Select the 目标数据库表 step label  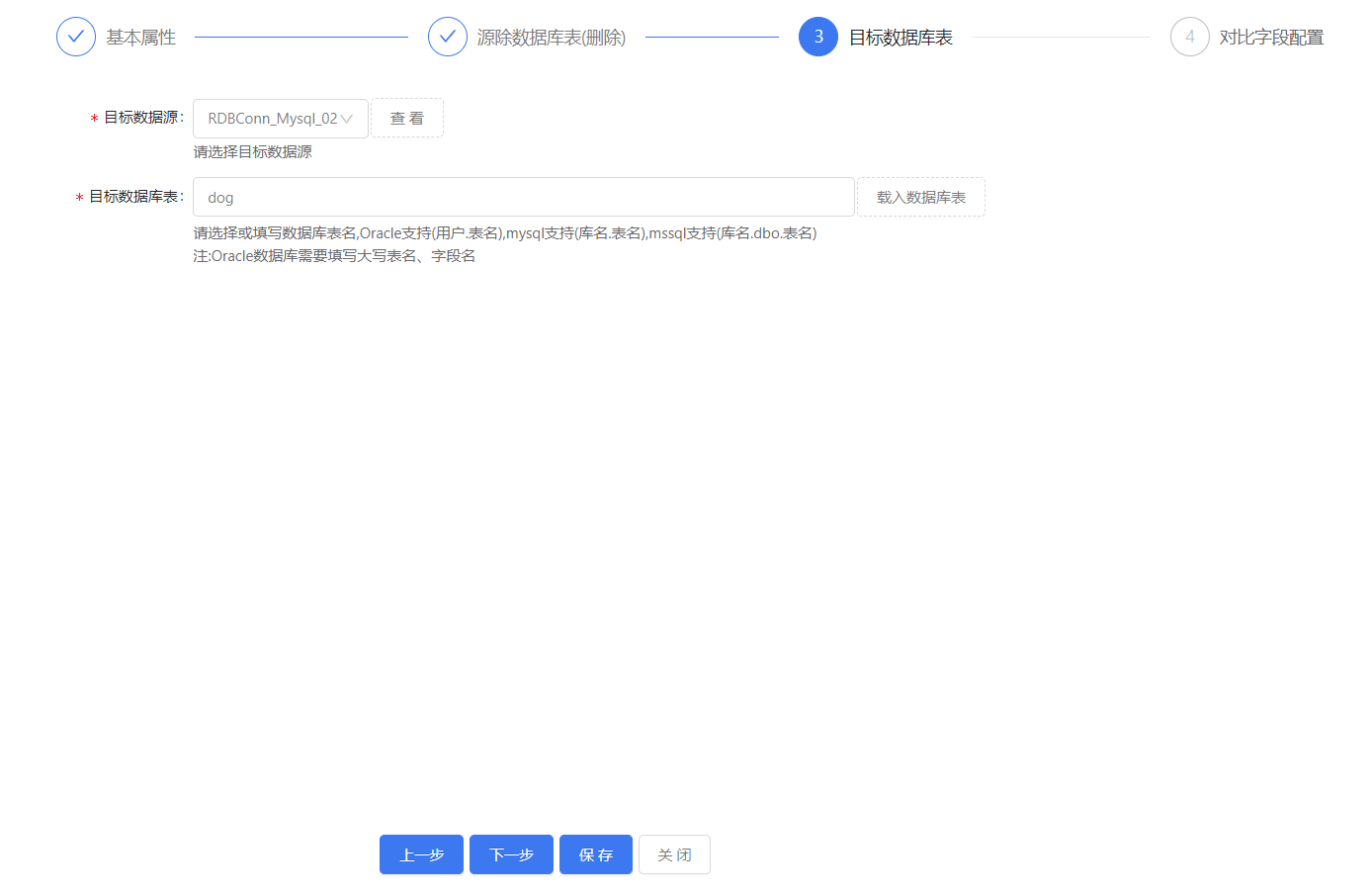tap(900, 38)
